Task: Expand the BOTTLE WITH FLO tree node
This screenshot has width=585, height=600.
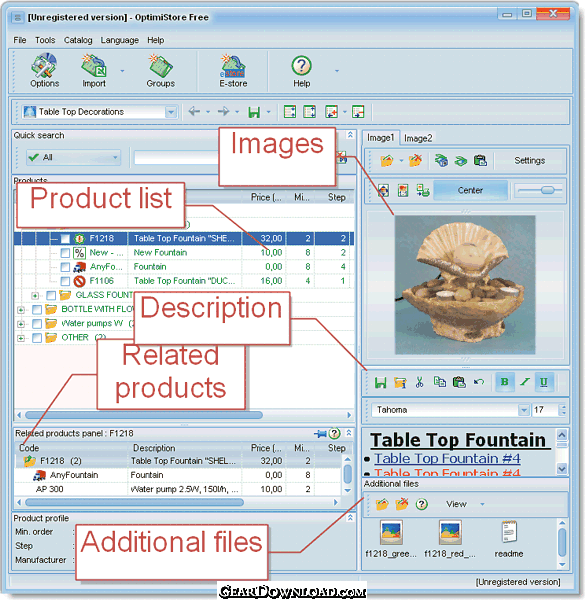Action: pos(21,310)
